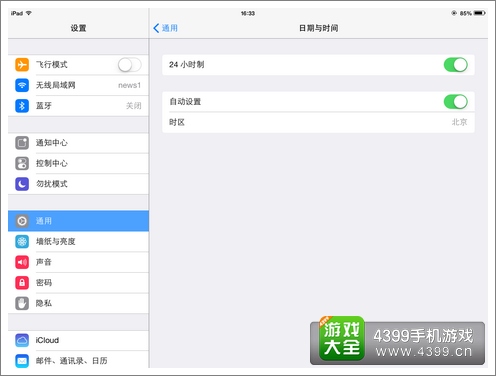Open iCloud settings
Image resolution: width=496 pixels, height=376 pixels.
coord(78,340)
